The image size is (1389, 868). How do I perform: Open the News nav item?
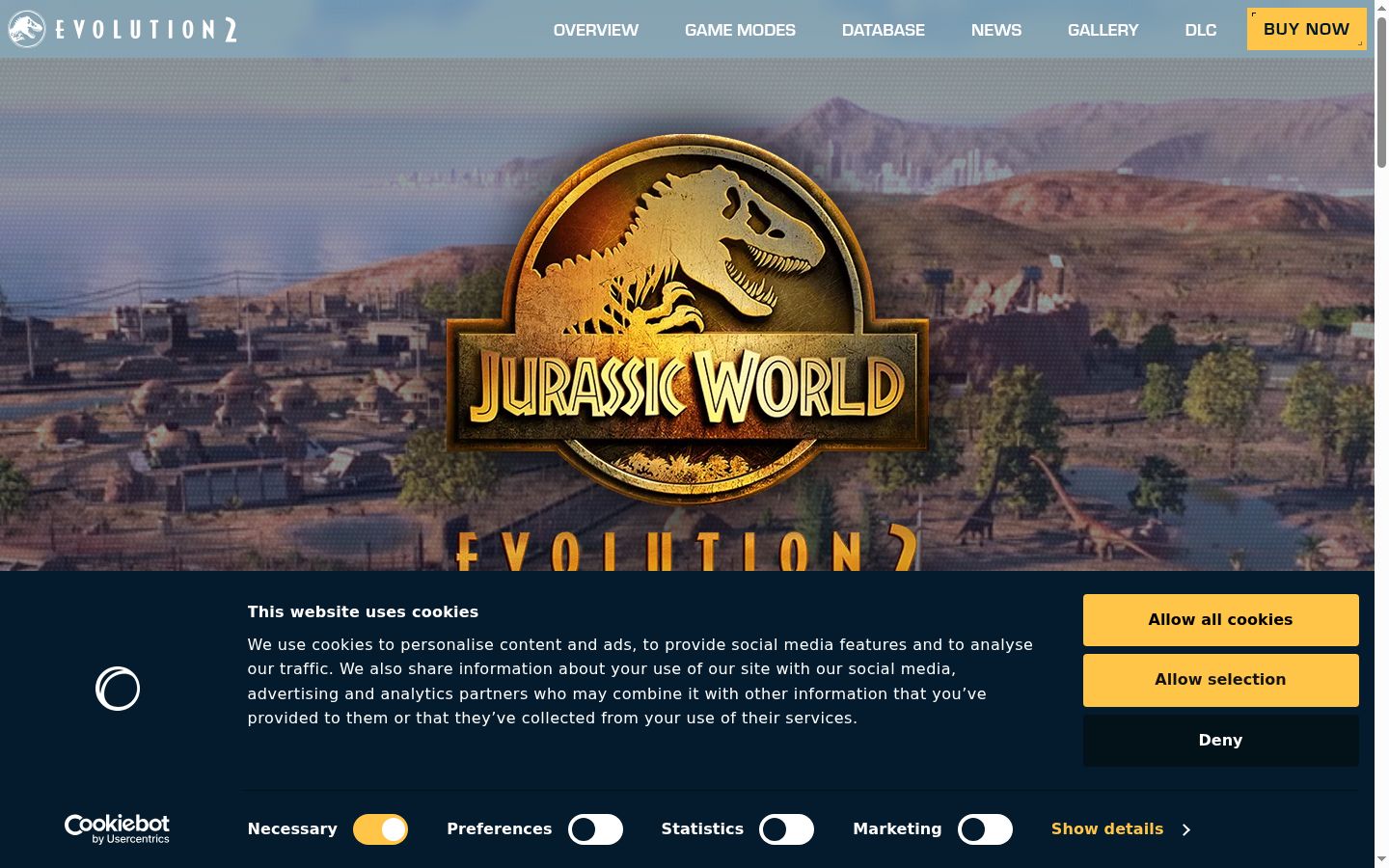point(996,30)
